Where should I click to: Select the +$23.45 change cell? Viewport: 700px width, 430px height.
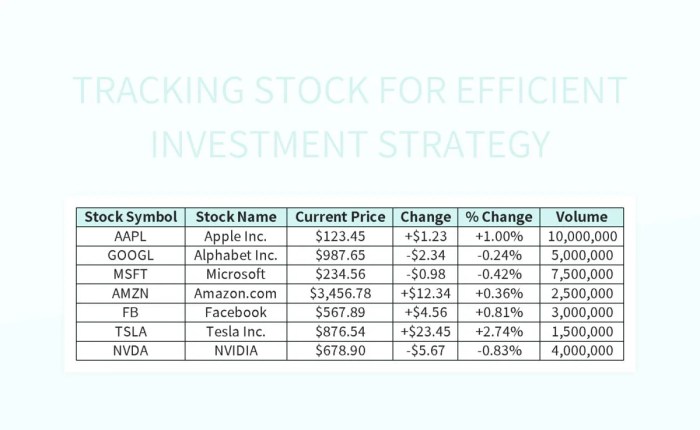coord(426,331)
